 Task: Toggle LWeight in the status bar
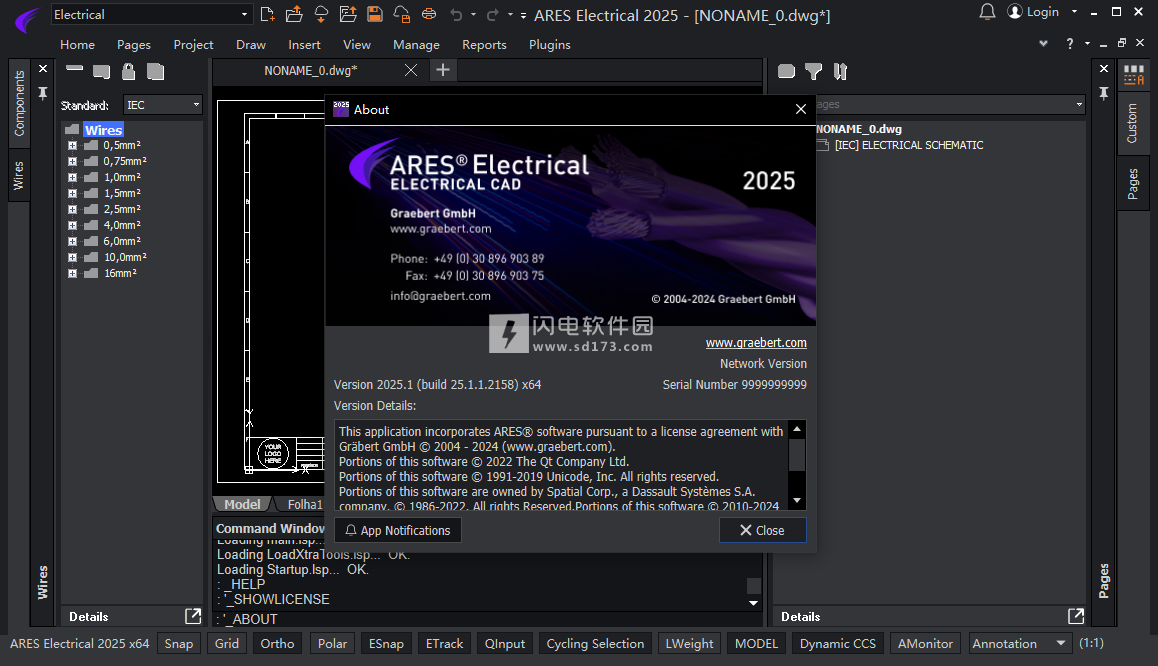pos(690,644)
